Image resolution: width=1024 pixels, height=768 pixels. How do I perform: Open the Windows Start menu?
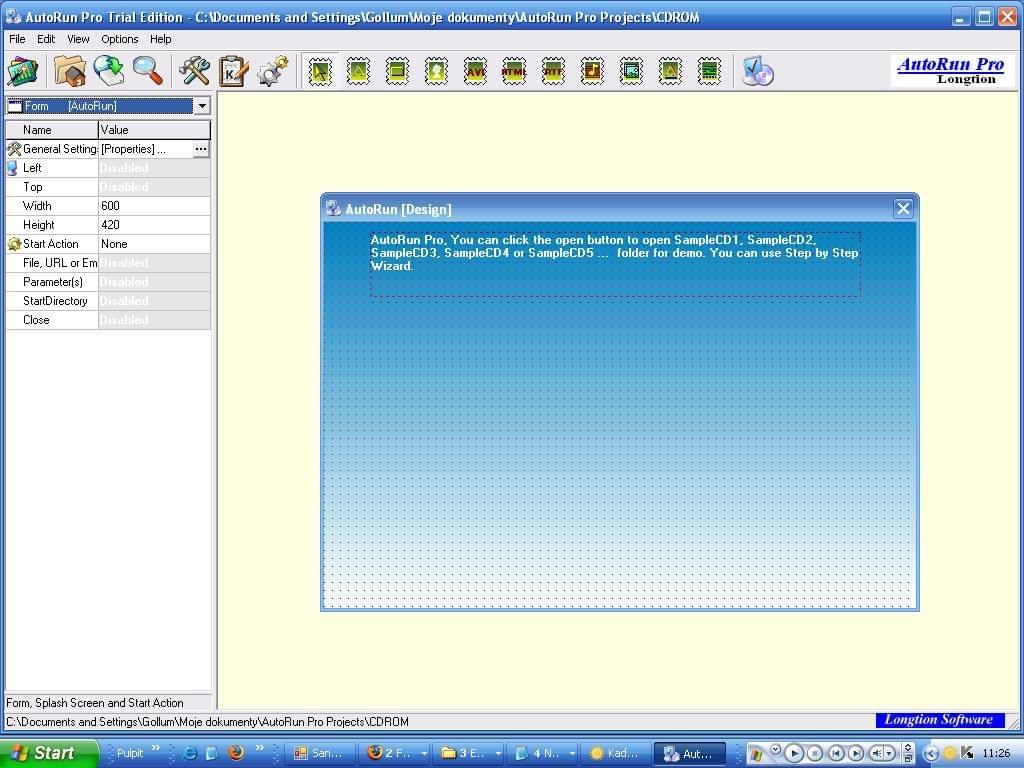48,753
